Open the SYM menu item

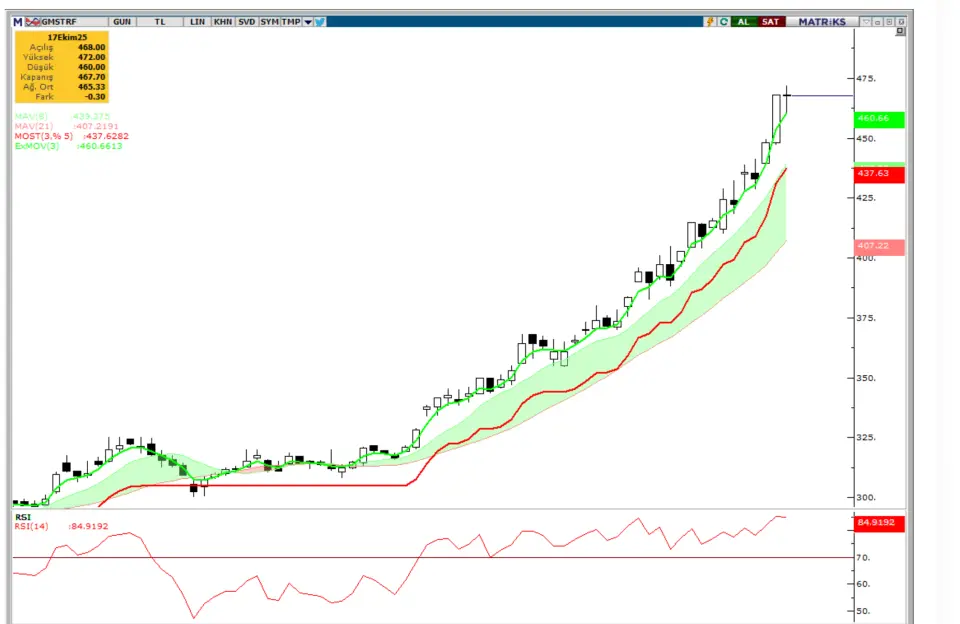[269, 21]
